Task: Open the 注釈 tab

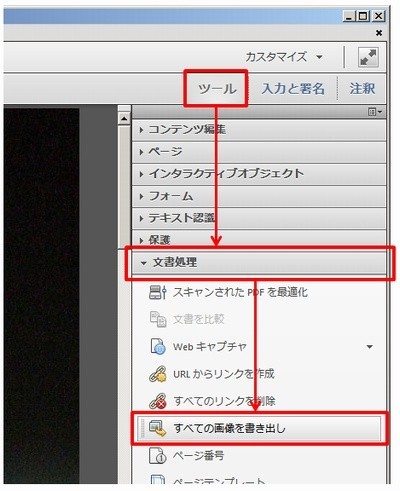Action: 362,89
